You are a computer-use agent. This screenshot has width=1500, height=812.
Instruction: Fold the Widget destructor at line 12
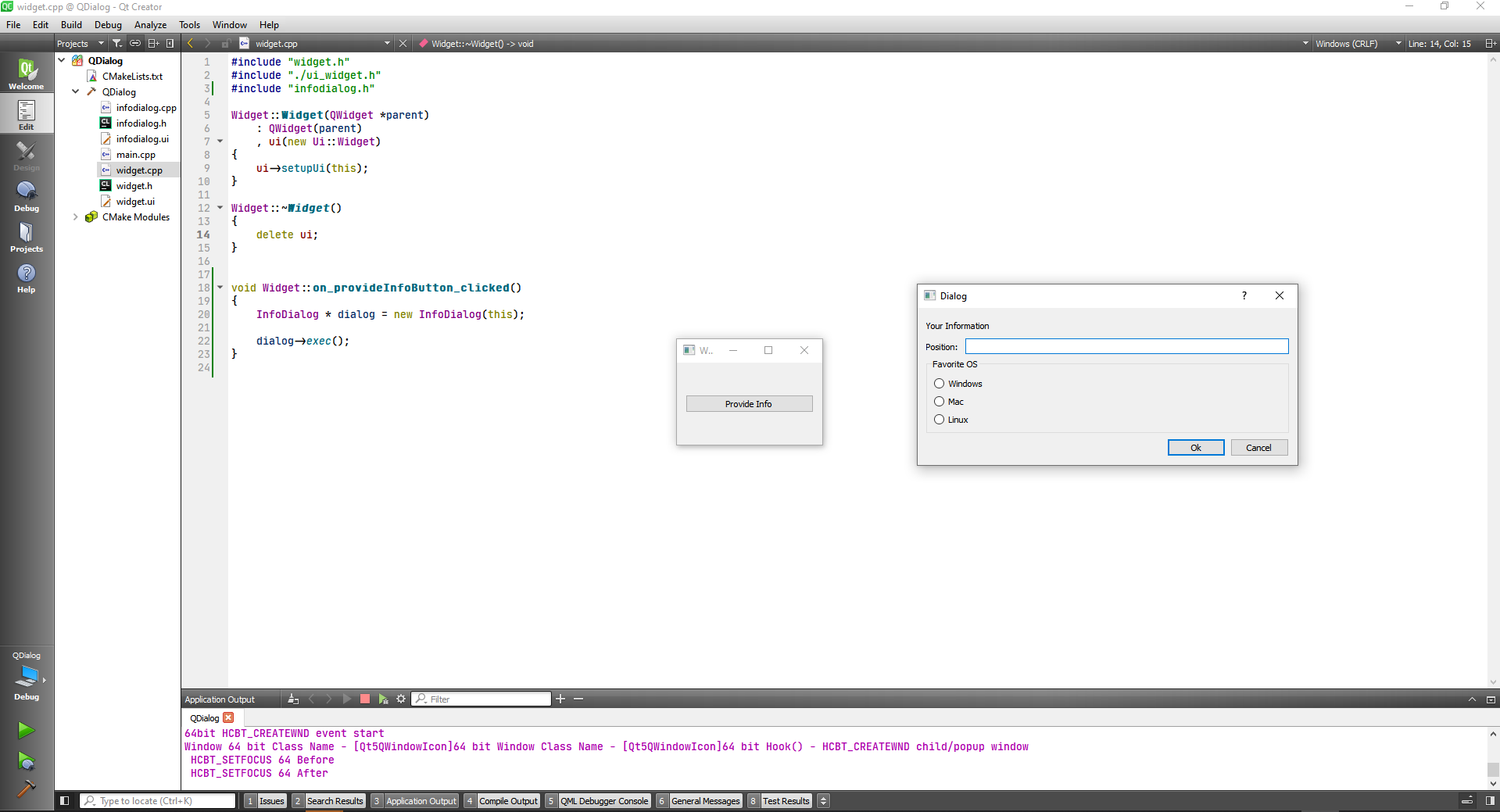[220, 208]
